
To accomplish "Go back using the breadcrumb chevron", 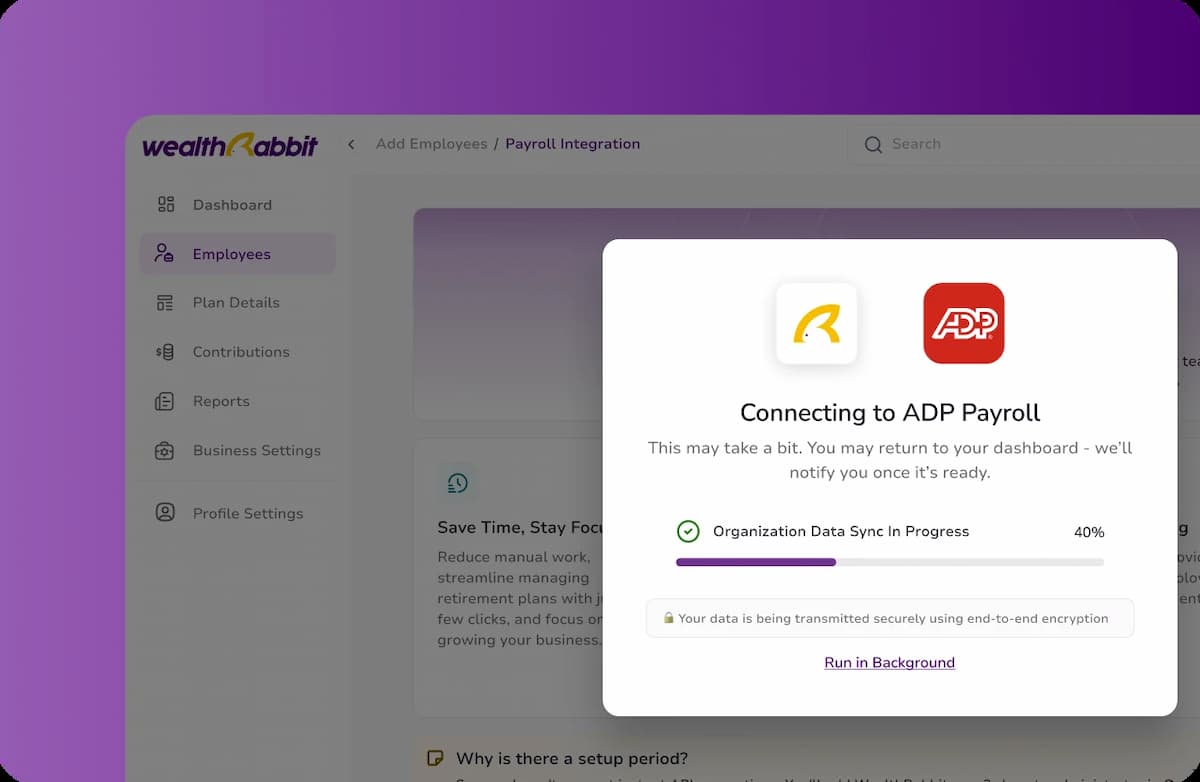I will [351, 144].
